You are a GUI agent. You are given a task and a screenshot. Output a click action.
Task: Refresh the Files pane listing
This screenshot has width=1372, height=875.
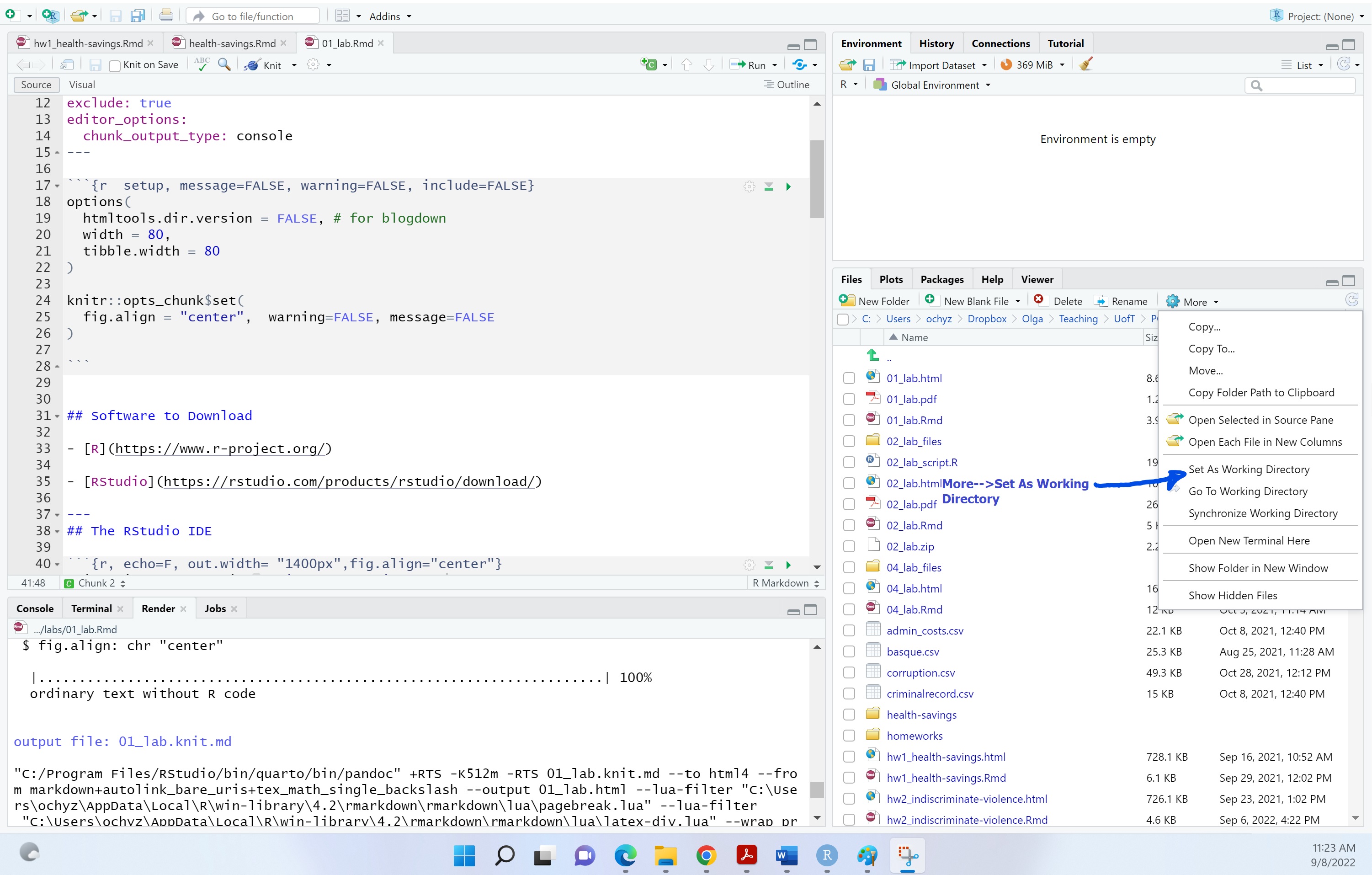pyautogui.click(x=1351, y=299)
